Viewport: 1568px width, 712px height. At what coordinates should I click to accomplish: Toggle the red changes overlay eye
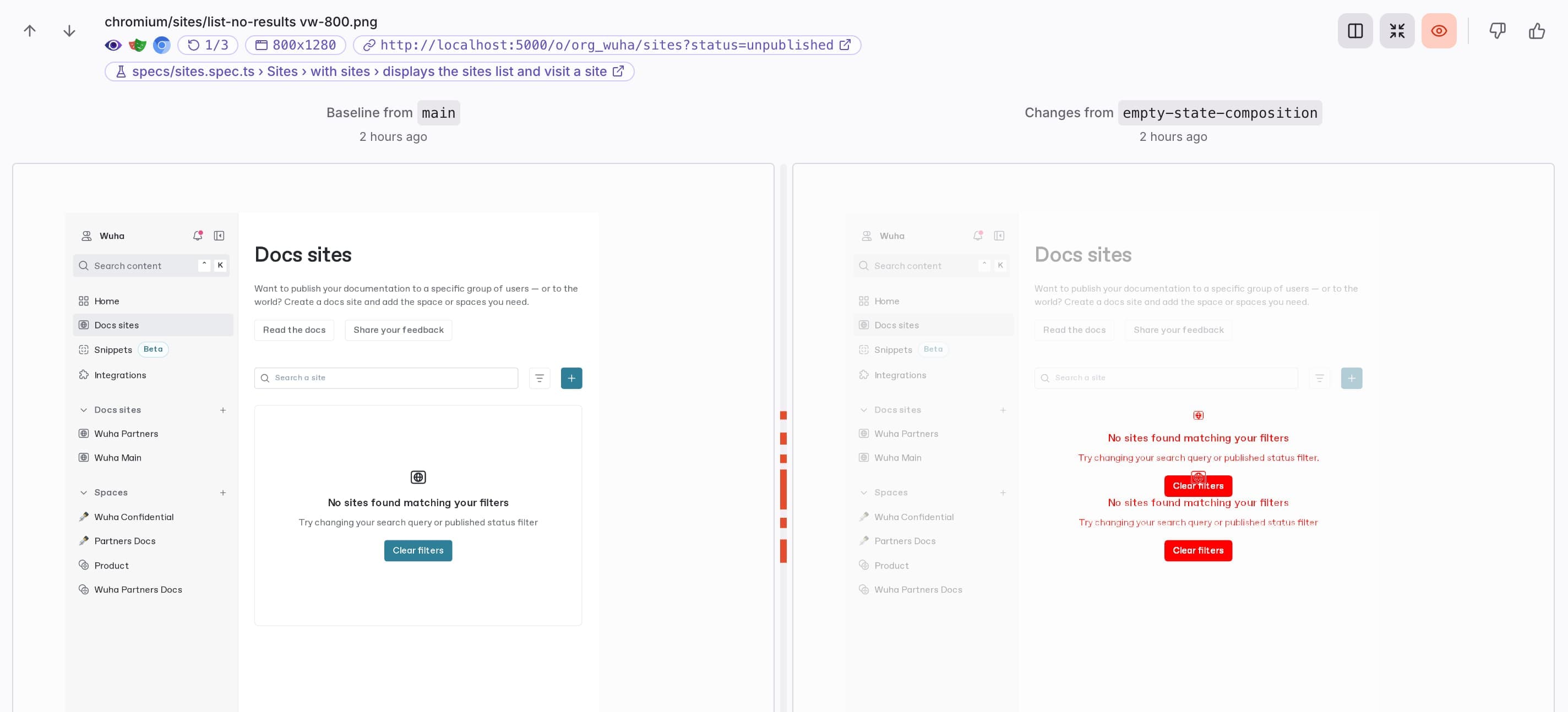coord(1439,30)
